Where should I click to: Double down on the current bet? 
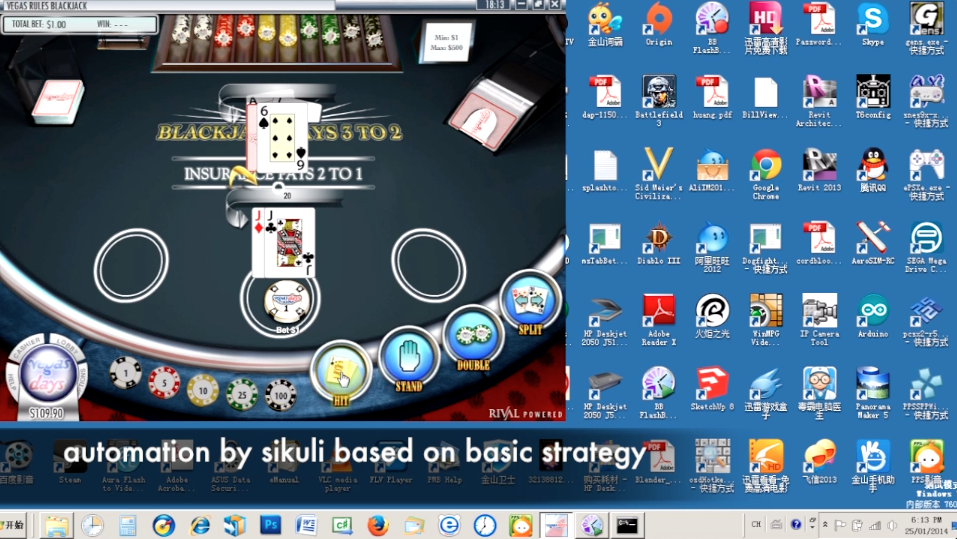(x=473, y=339)
